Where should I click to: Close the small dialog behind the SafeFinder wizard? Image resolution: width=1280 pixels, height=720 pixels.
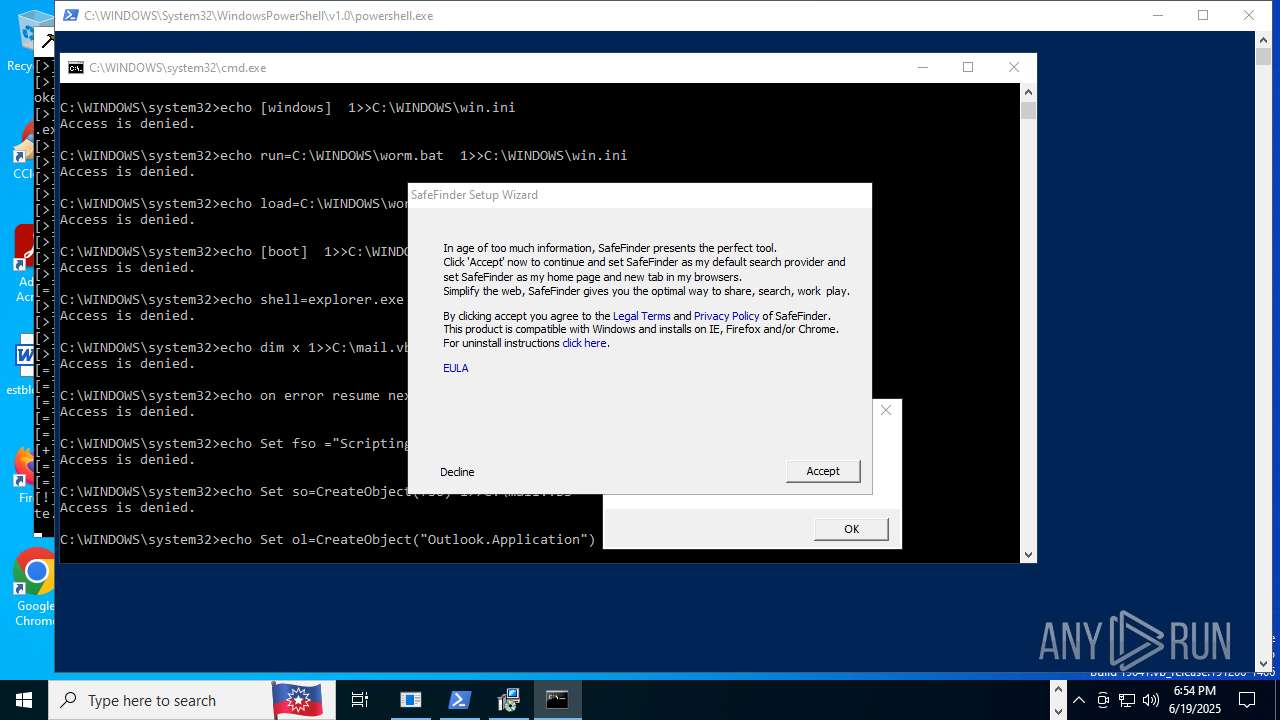pyautogui.click(x=886, y=410)
